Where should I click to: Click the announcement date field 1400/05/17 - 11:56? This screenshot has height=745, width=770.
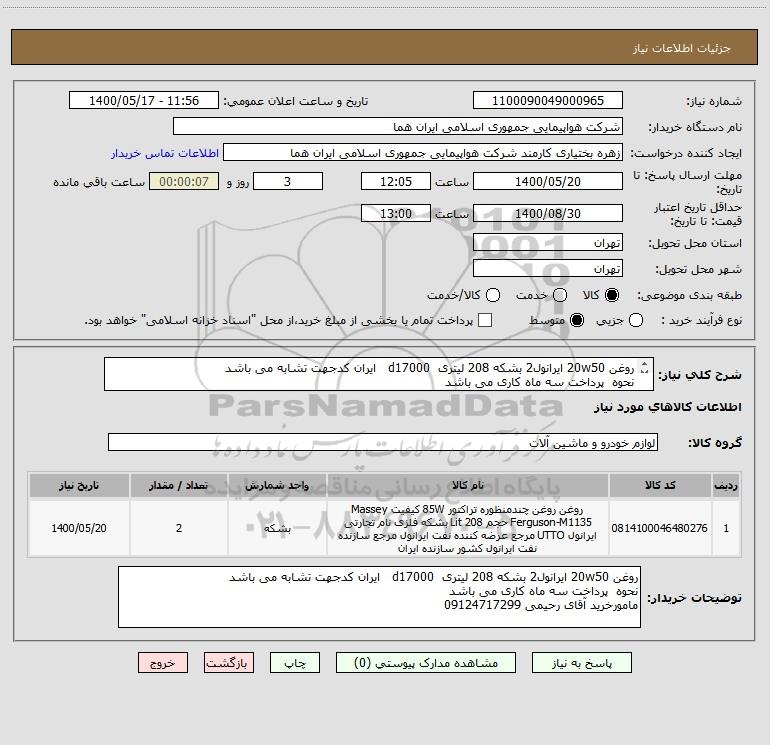coord(144,101)
